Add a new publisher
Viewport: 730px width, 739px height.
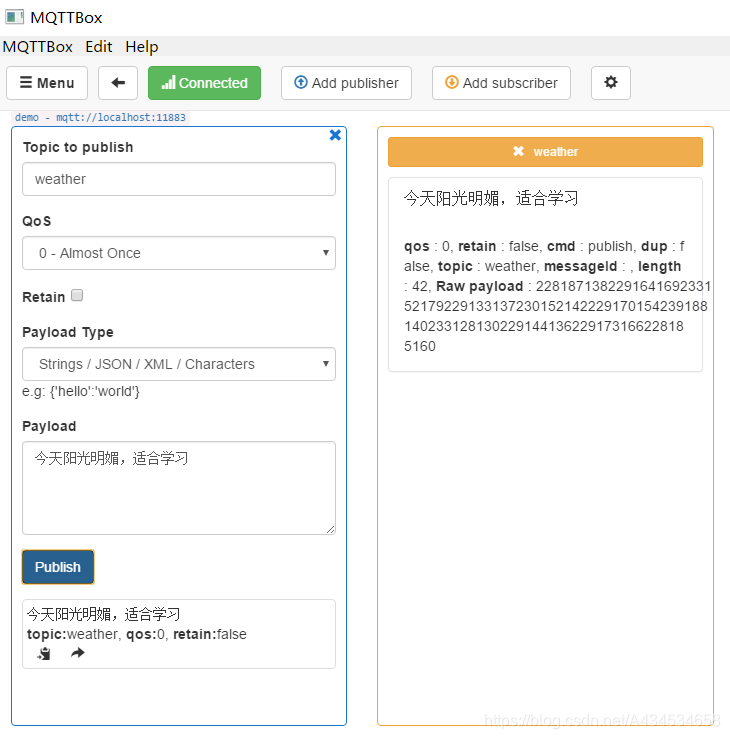(346, 83)
